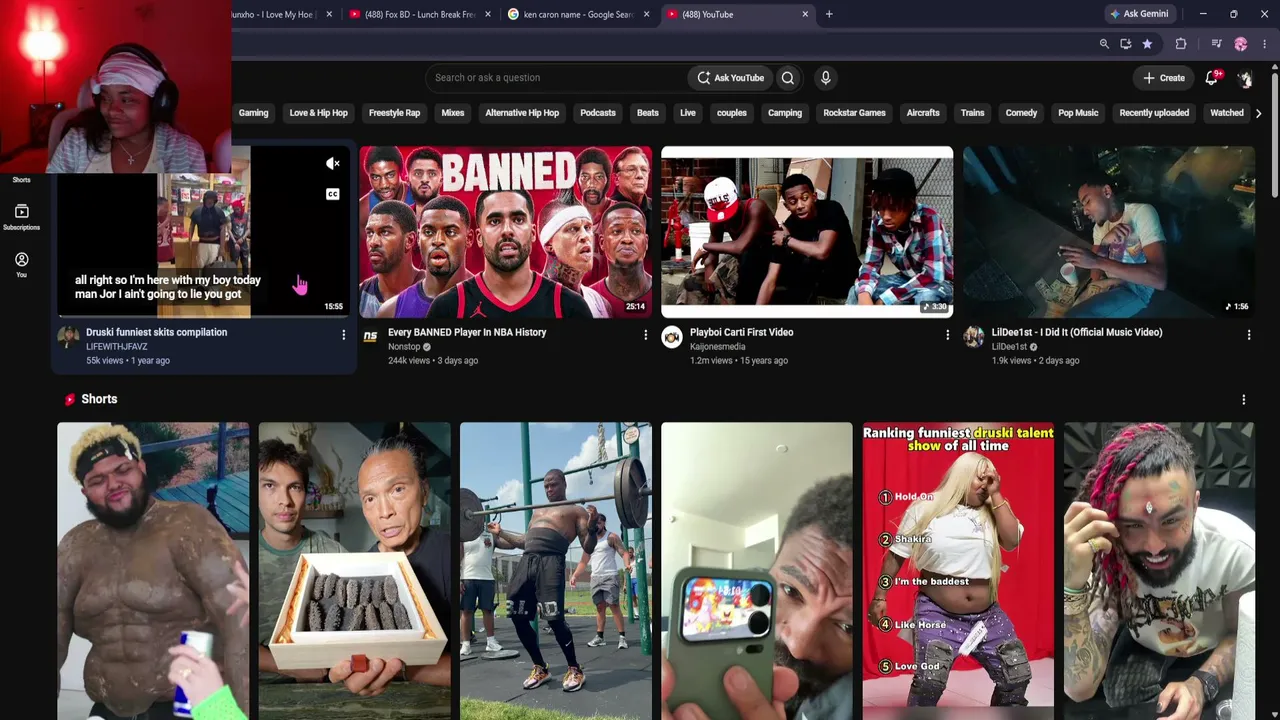Filter feed by Love & Hip Hop chip
This screenshot has height=720, width=1280.
click(318, 113)
